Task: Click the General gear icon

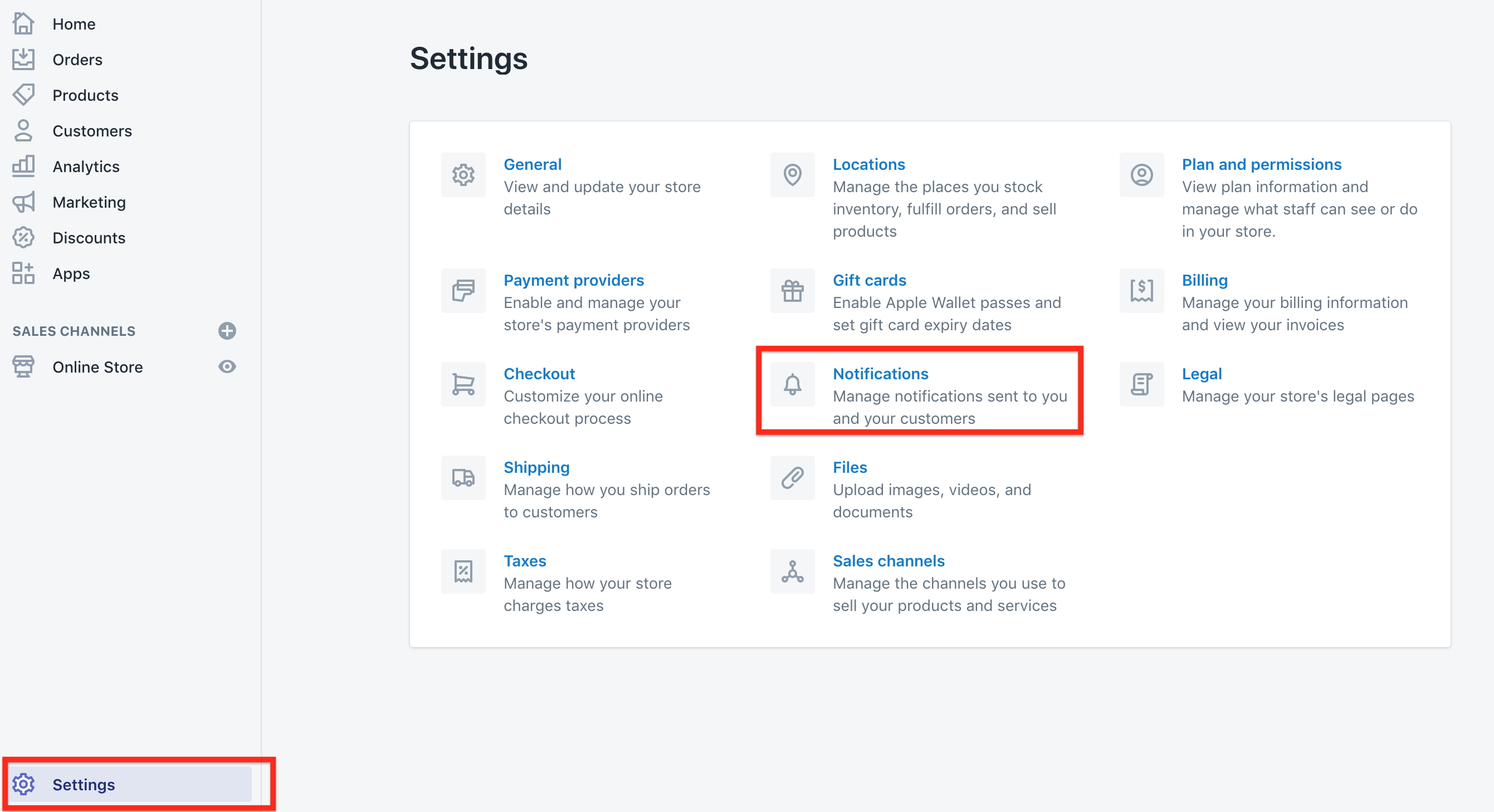Action: coord(463,174)
